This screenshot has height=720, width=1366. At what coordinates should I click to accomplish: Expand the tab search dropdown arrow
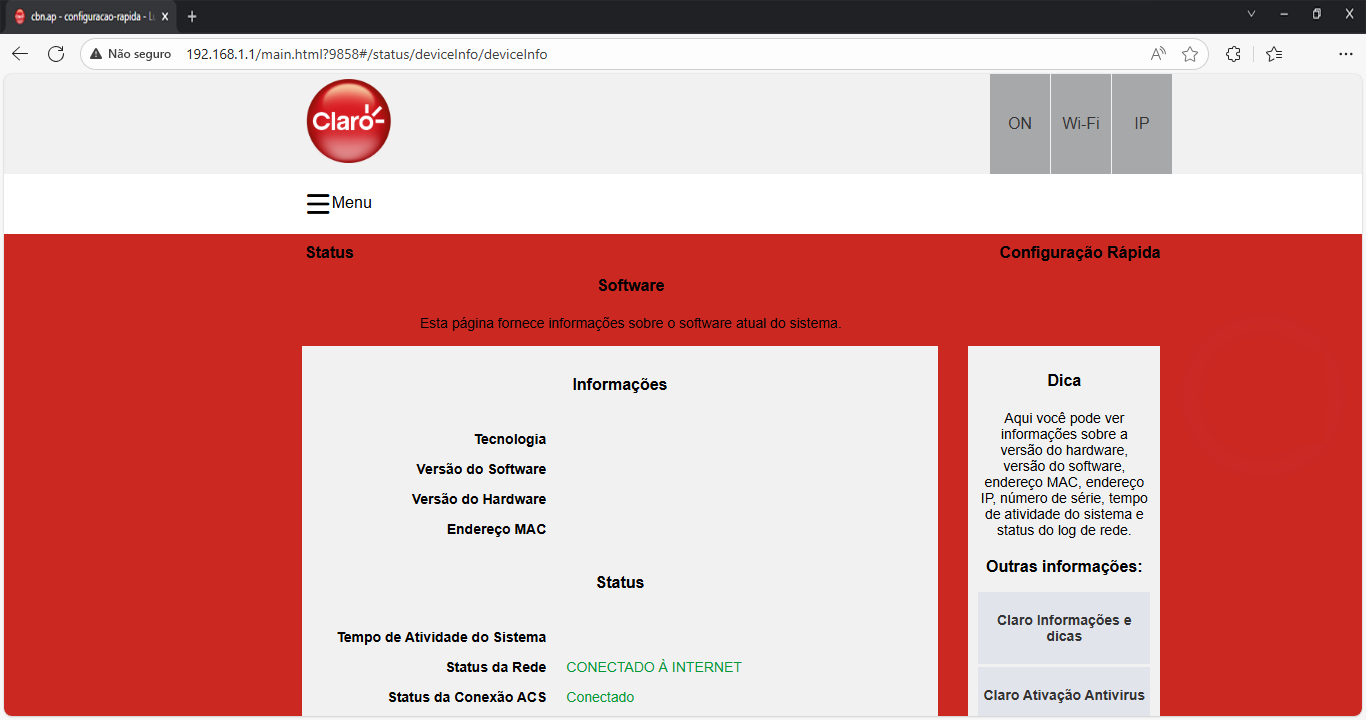pyautogui.click(x=1251, y=14)
